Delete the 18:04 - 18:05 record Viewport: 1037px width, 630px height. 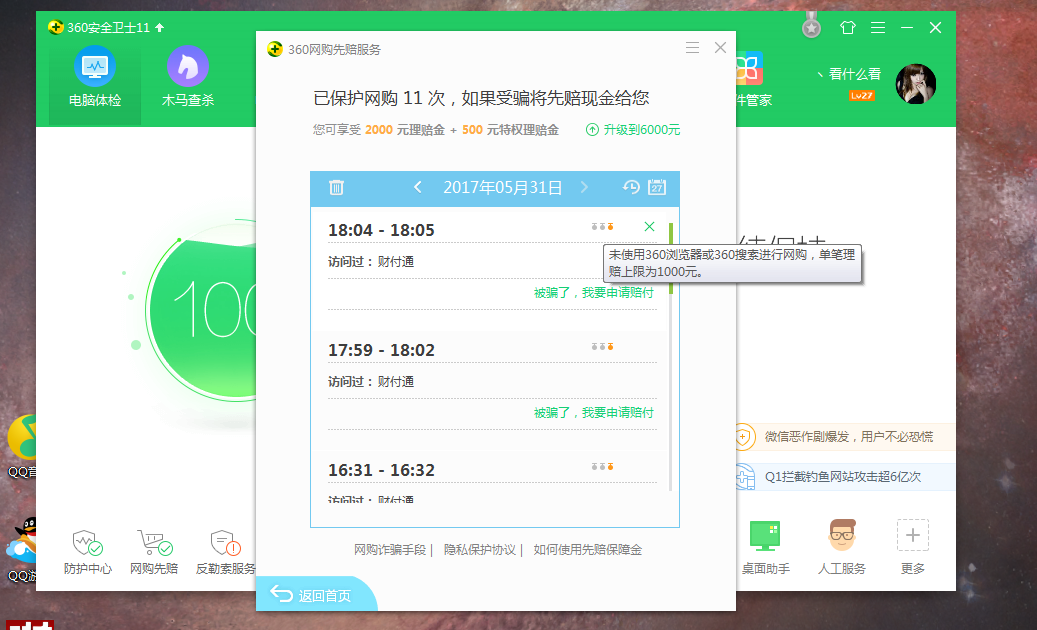point(649,227)
